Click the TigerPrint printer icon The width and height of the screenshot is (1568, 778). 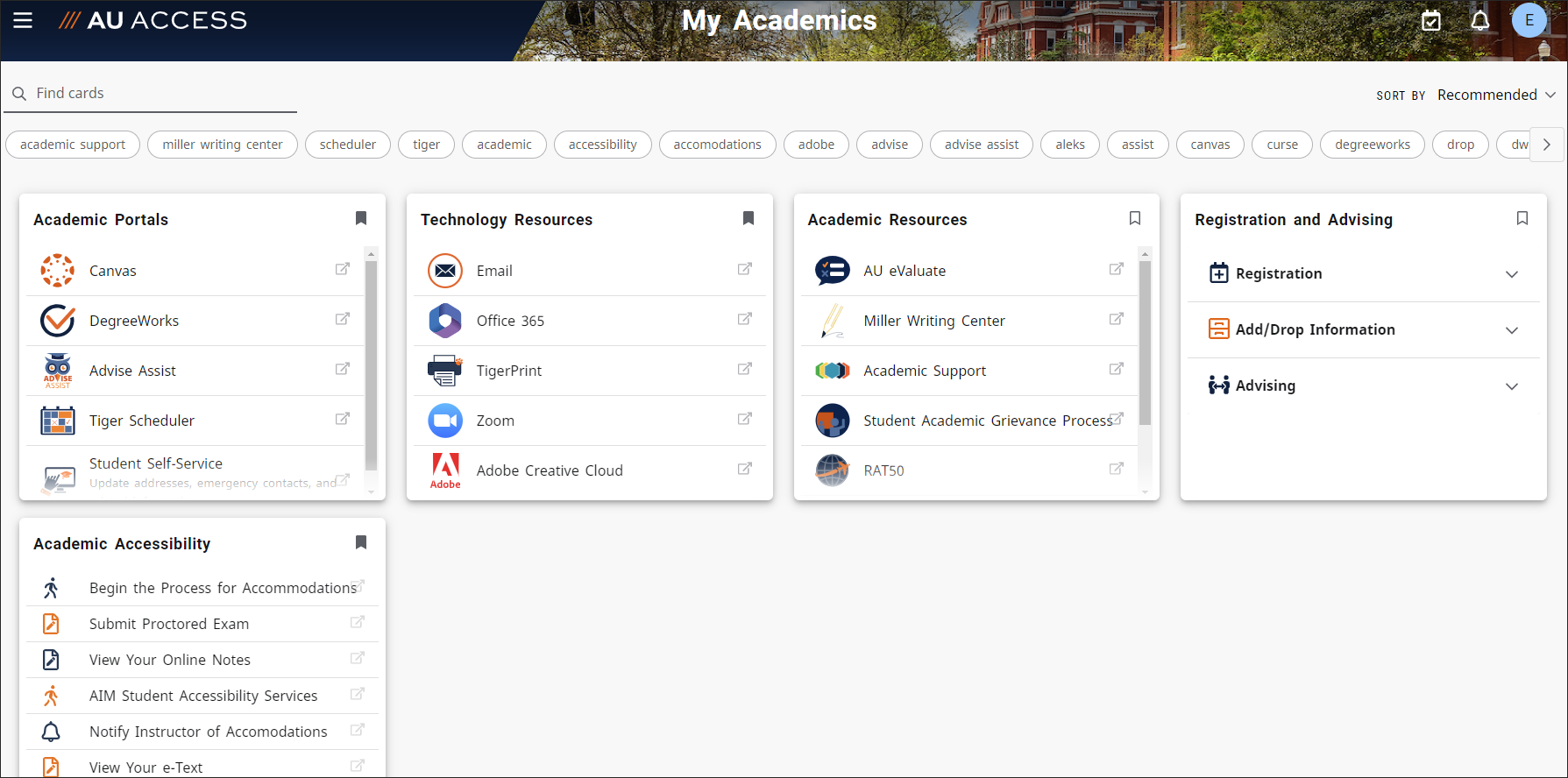445,371
